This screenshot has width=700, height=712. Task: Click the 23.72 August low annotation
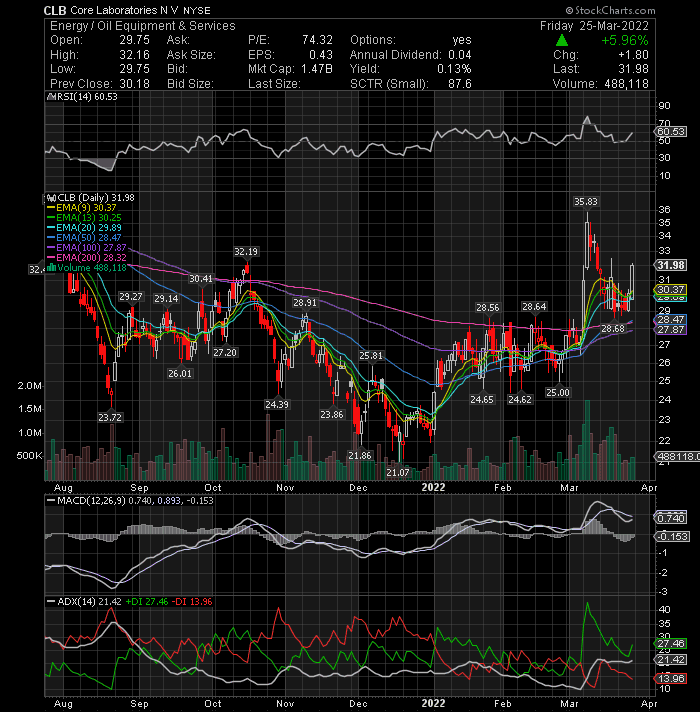110,418
